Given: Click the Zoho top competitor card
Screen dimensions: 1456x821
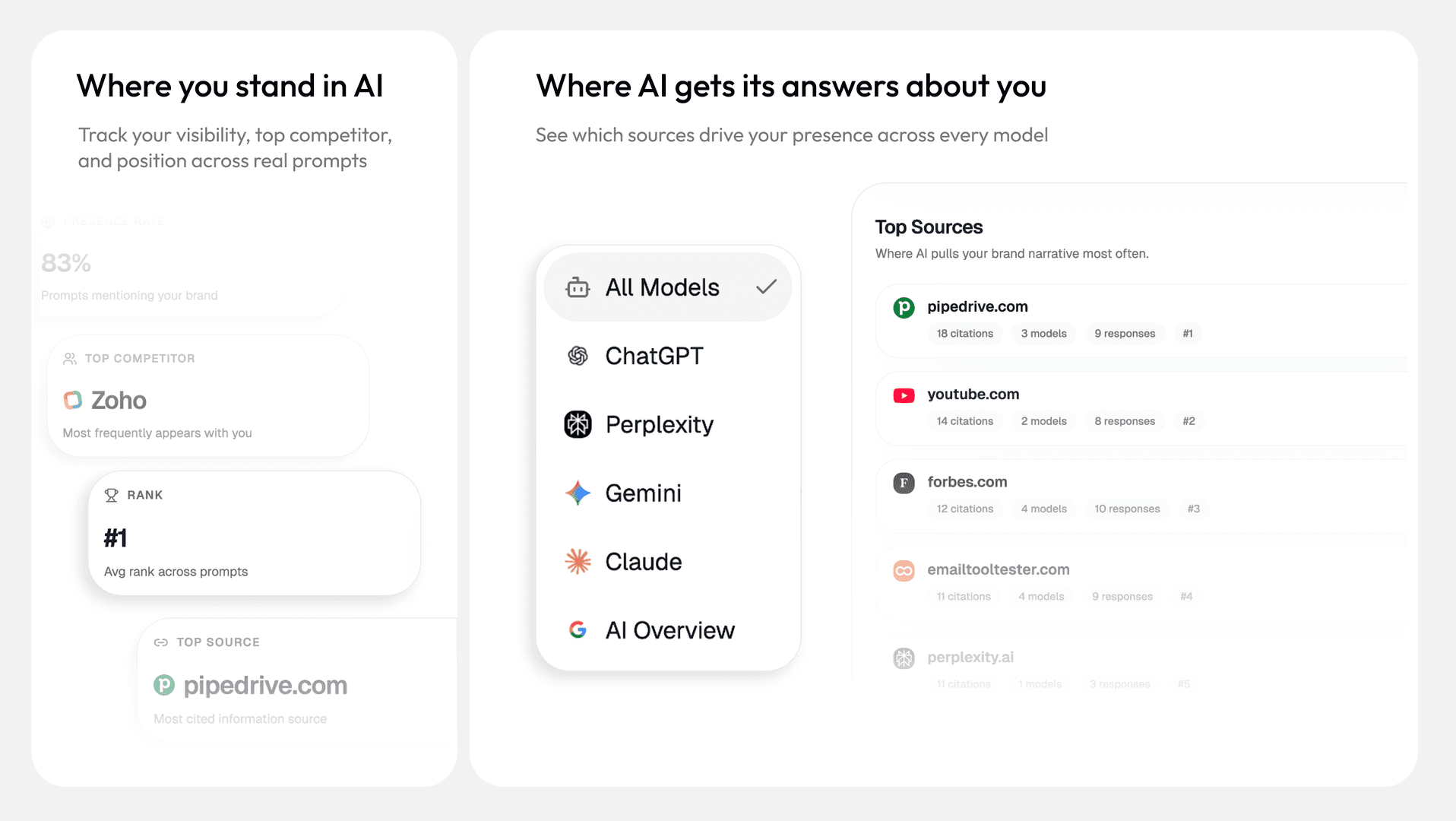Looking at the screenshot, I should (207, 396).
